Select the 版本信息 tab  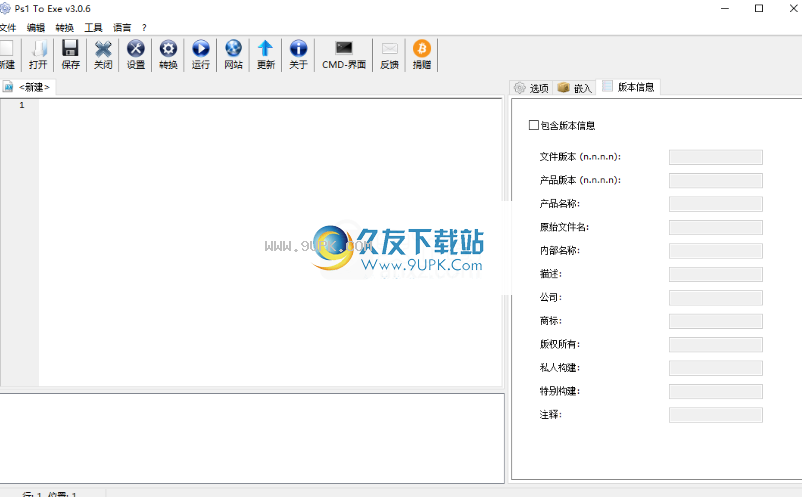click(x=629, y=87)
